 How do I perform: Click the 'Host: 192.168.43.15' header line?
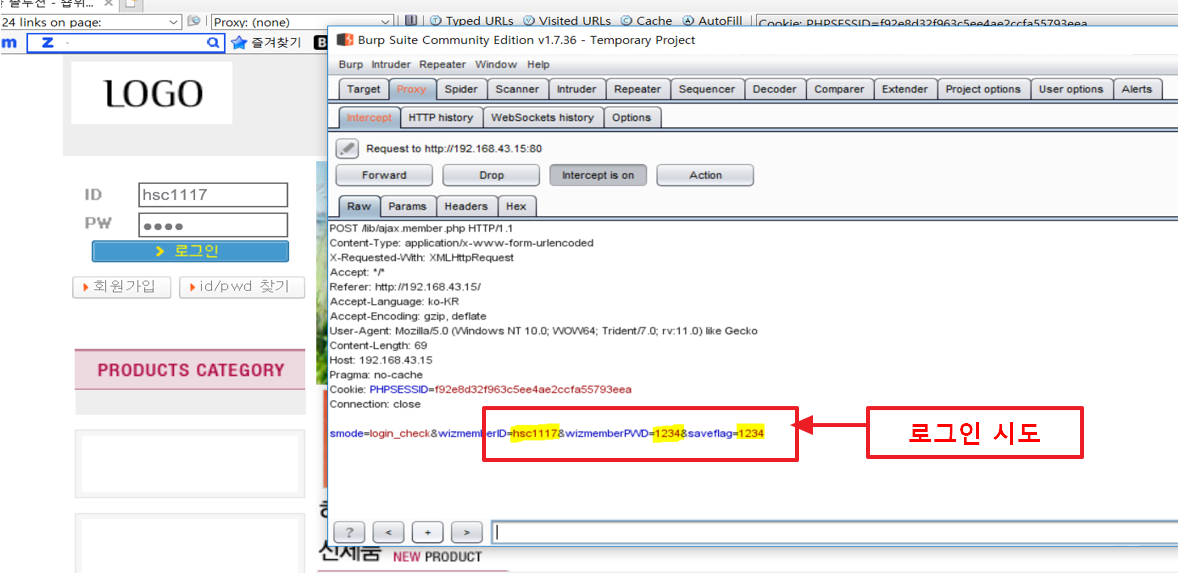[x=379, y=360]
